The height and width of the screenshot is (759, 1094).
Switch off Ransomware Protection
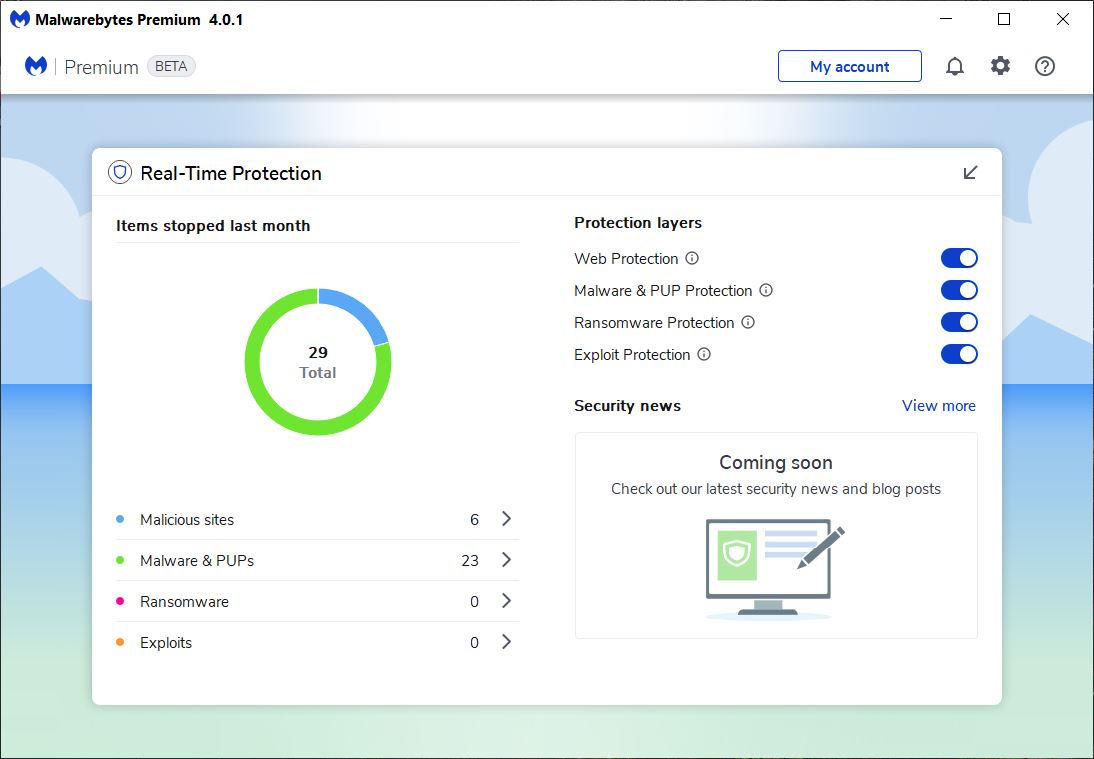pyautogui.click(x=959, y=322)
